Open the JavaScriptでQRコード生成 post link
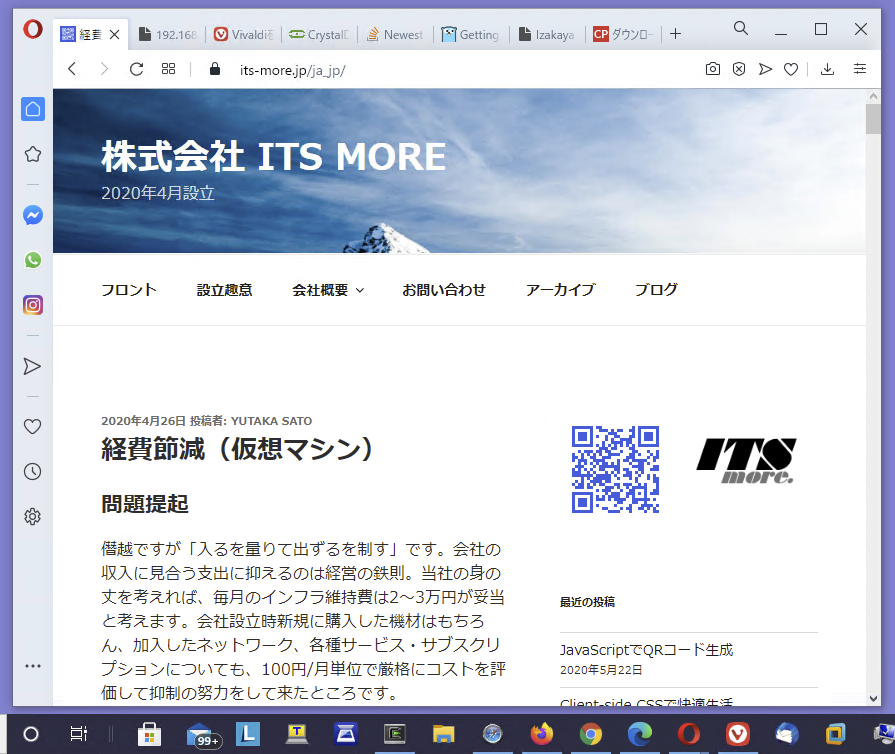Viewport: 895px width, 754px height. pos(646,650)
